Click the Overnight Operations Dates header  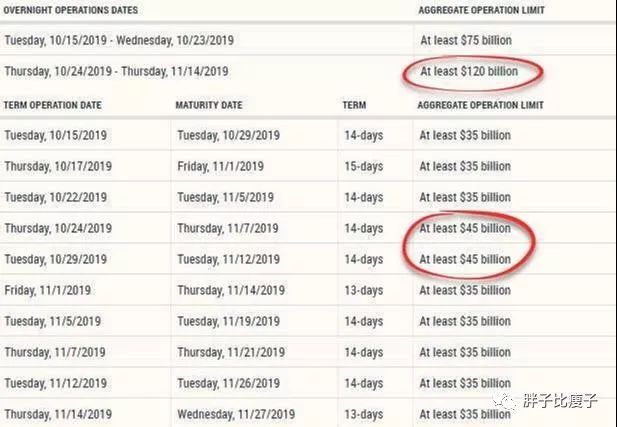click(x=70, y=10)
